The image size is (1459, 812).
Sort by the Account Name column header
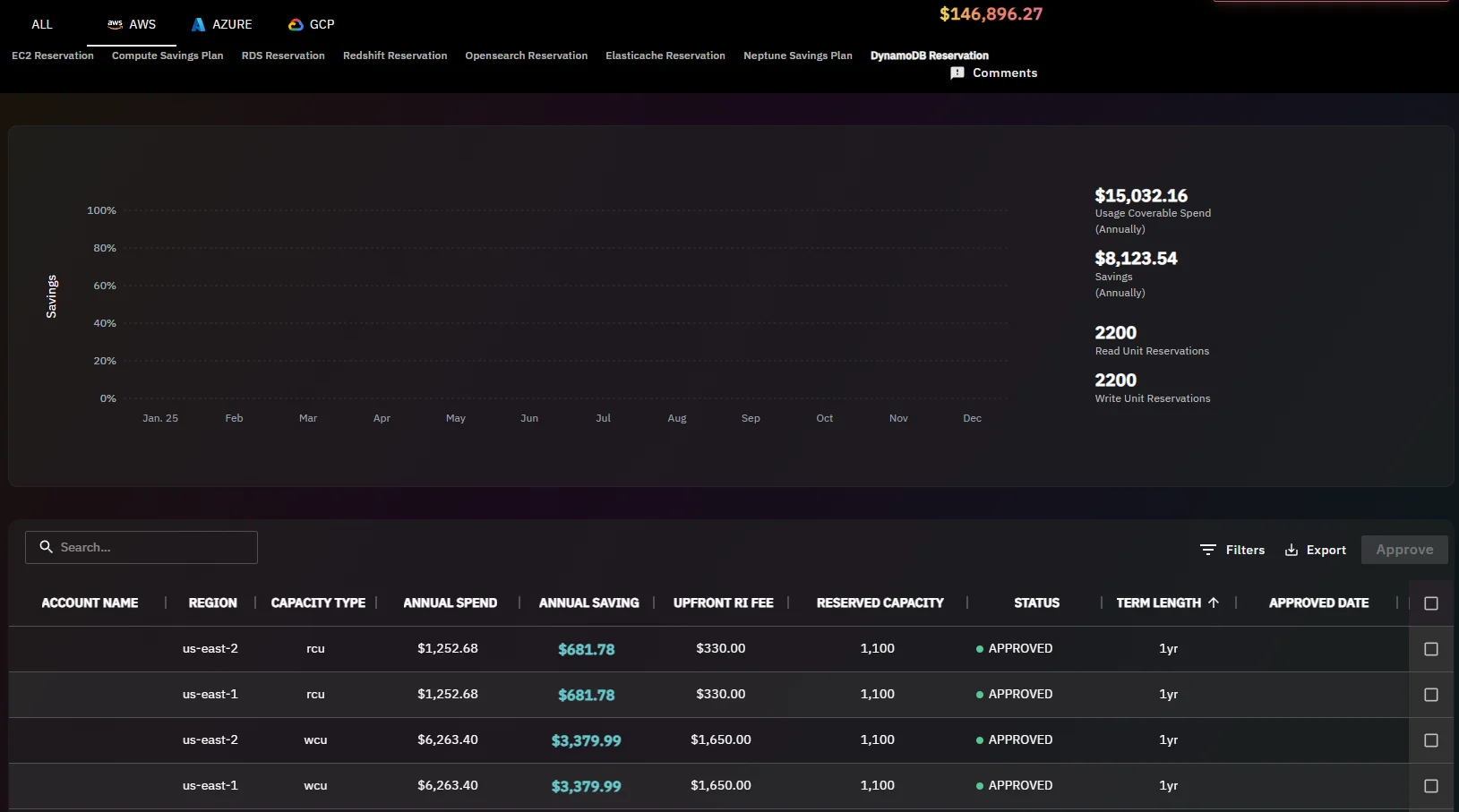90,603
